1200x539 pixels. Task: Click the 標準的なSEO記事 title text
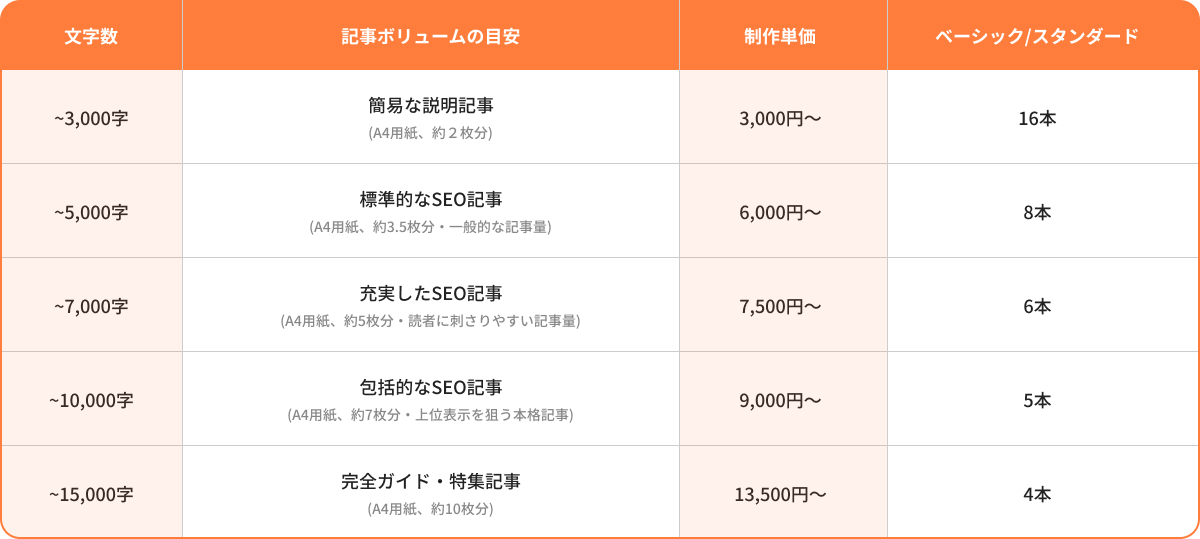430,199
